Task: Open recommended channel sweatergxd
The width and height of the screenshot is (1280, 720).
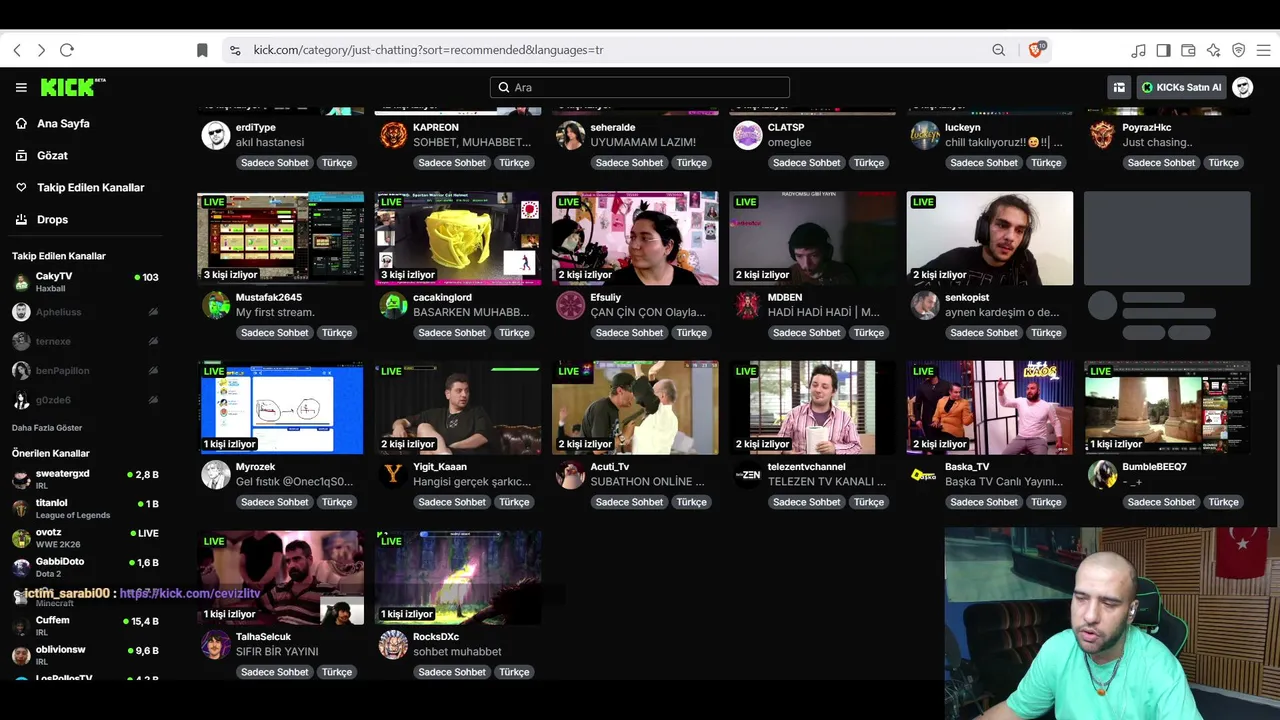Action: 85,479
